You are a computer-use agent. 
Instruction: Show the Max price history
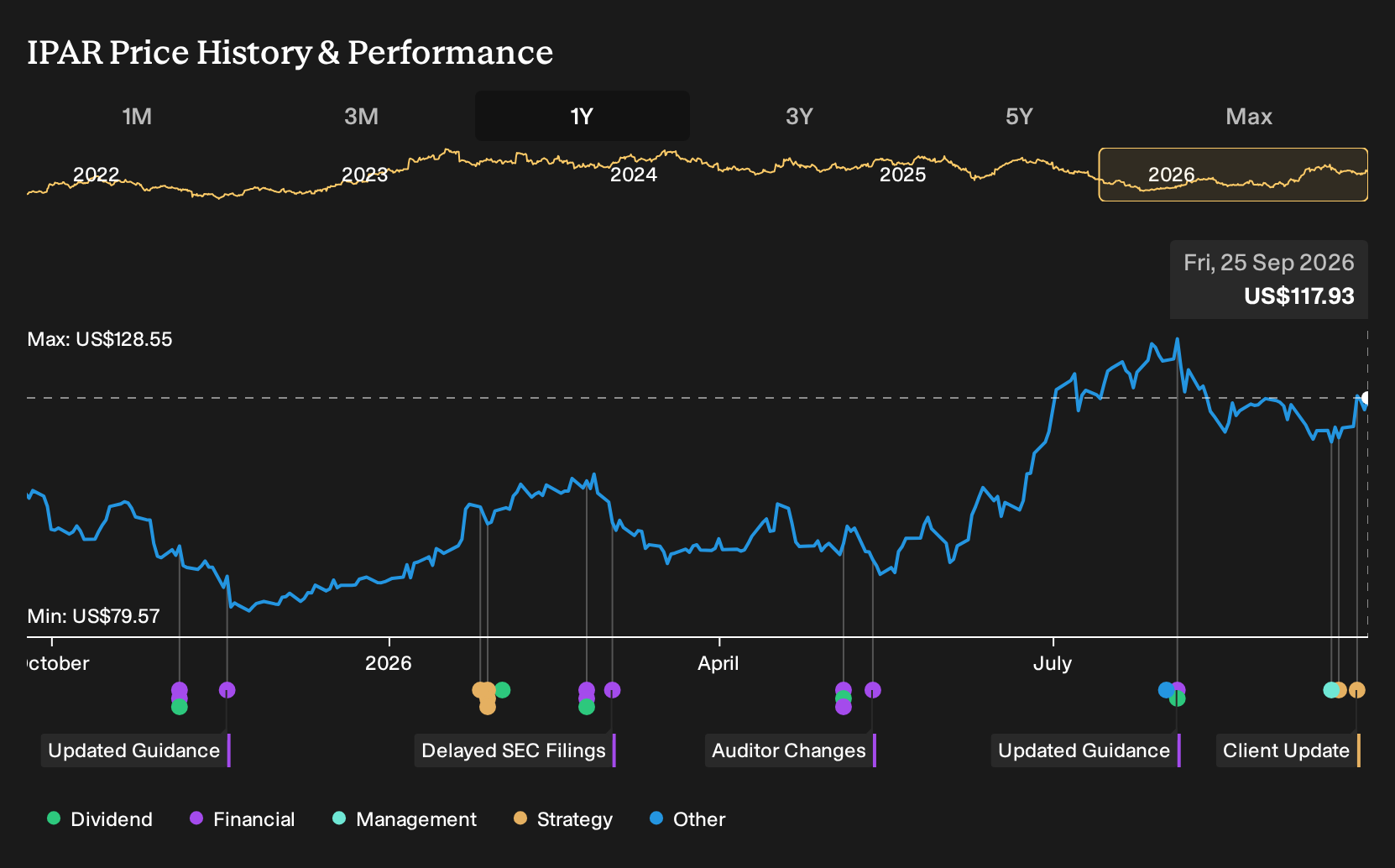pyautogui.click(x=1249, y=116)
